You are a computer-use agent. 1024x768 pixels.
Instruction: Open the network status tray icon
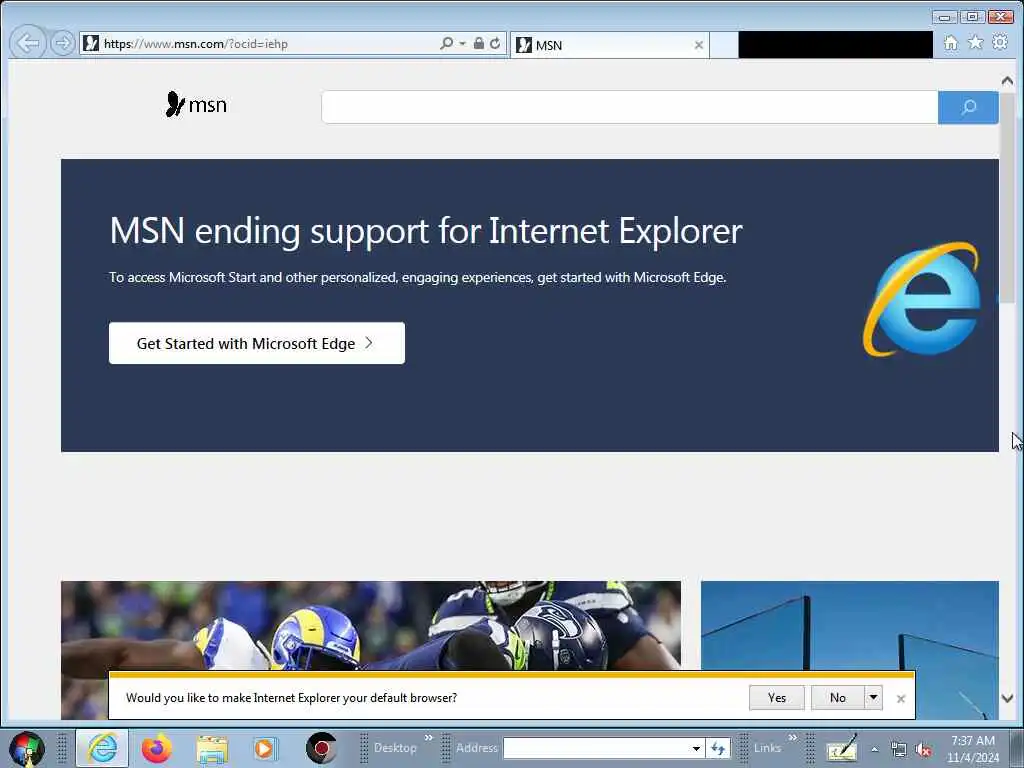click(x=899, y=750)
